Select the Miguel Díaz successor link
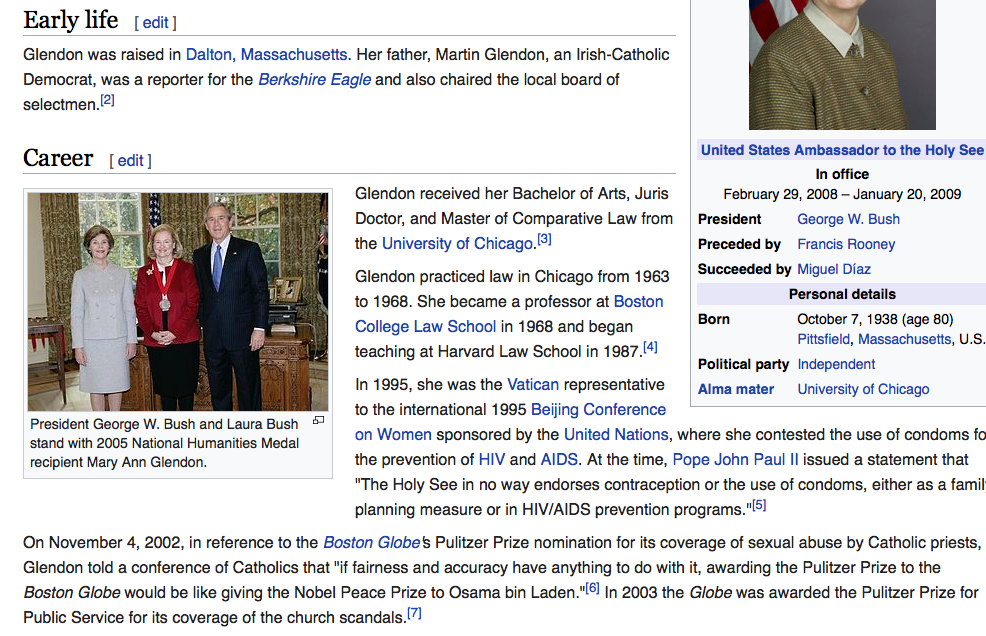The height and width of the screenshot is (636, 986). click(834, 269)
